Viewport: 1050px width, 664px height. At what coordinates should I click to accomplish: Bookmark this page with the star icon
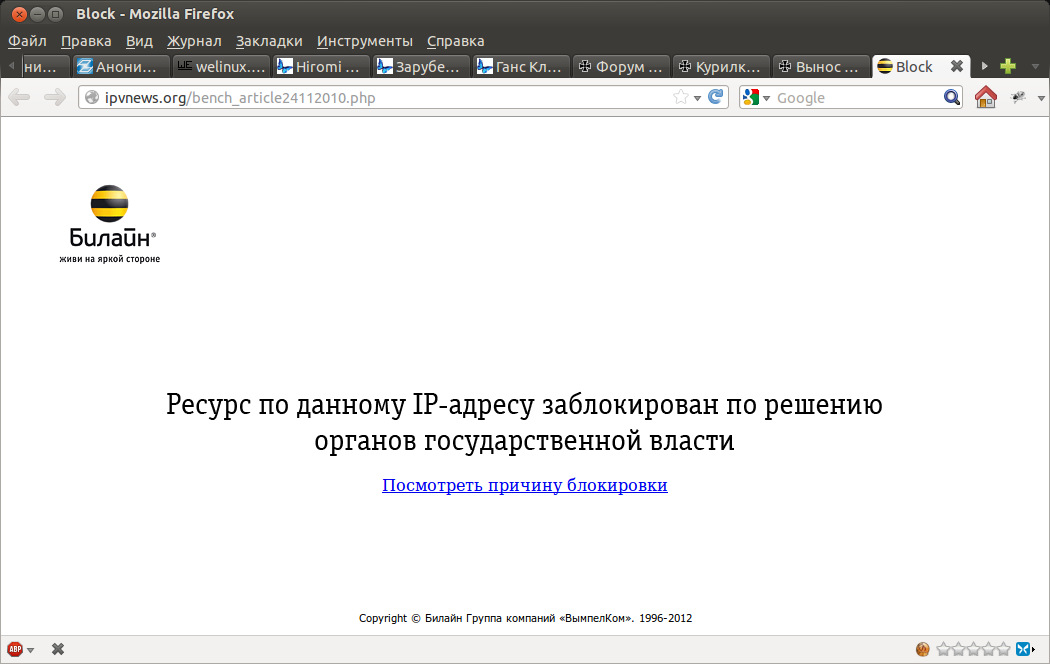pyautogui.click(x=681, y=97)
